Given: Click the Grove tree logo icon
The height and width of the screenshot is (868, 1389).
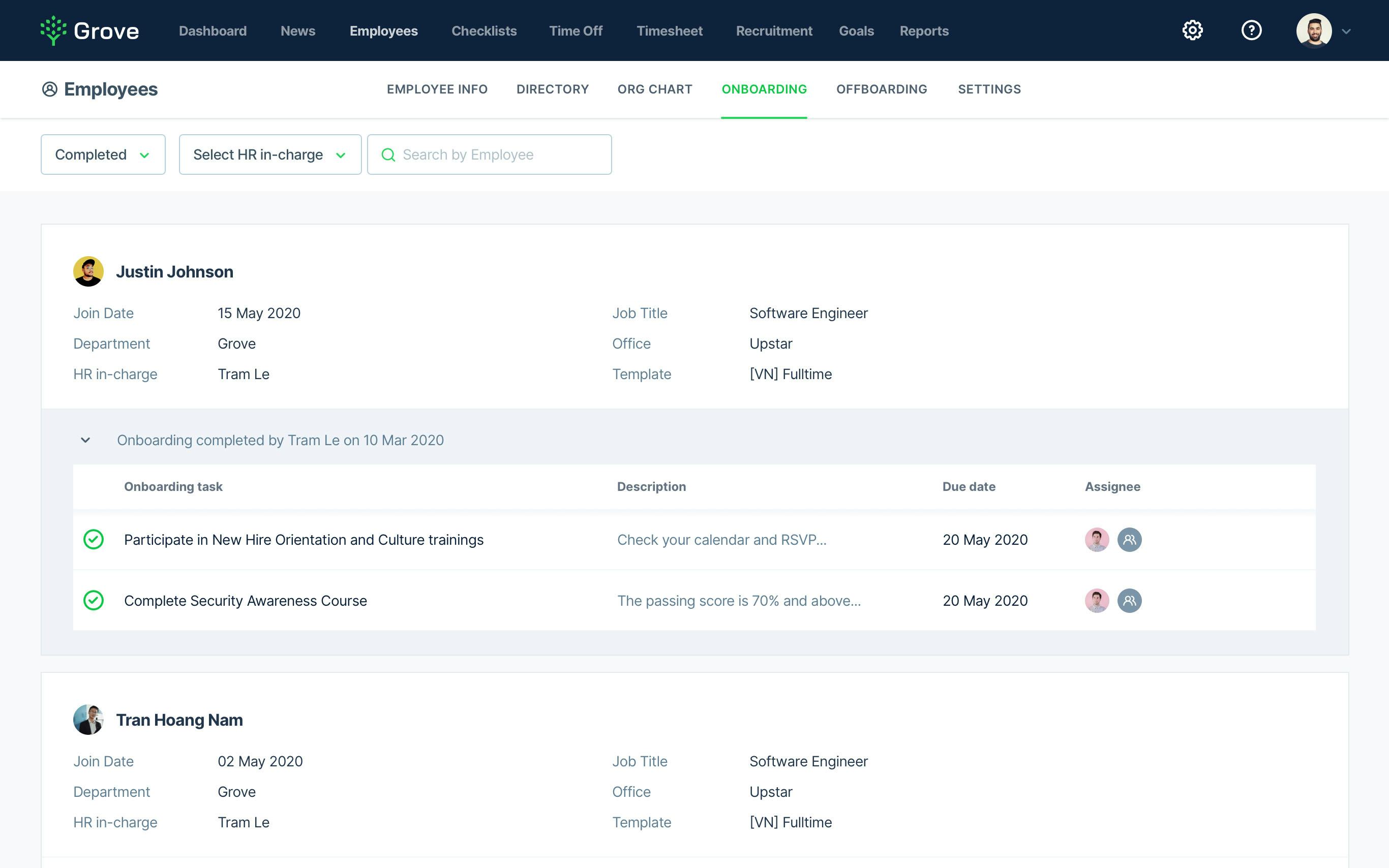Looking at the screenshot, I should [53, 30].
